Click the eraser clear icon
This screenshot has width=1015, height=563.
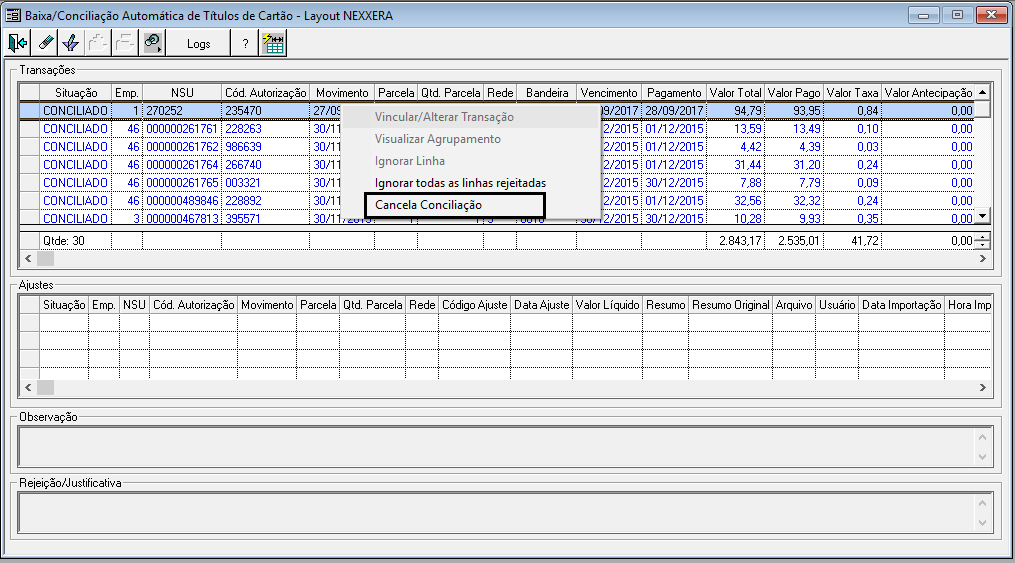point(45,43)
